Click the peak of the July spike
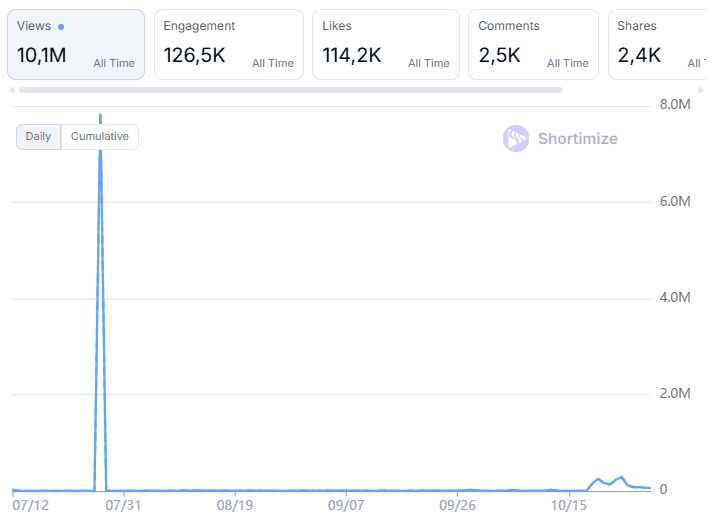Screen dimensions: 719x523 tap(100, 116)
